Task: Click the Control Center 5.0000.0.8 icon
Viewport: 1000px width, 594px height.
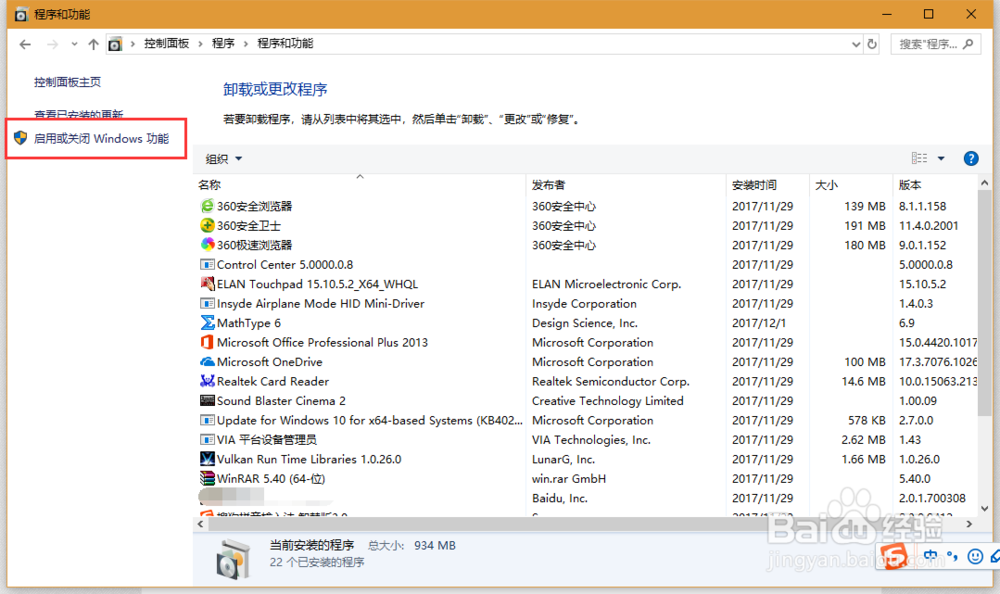Action: point(207,264)
